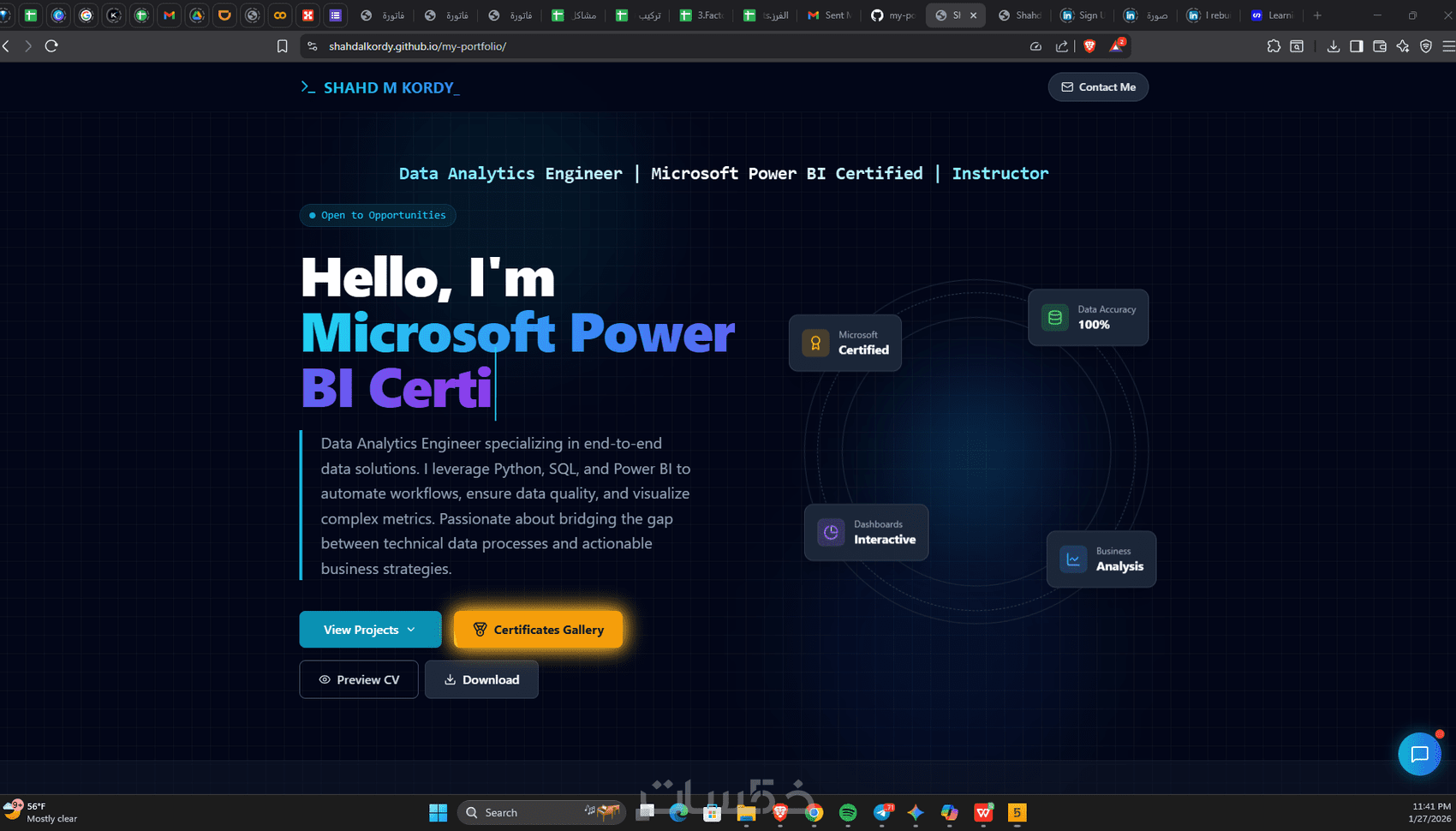The height and width of the screenshot is (831, 1456).
Task: Click the Microsoft Certified card label
Action: tap(863, 343)
